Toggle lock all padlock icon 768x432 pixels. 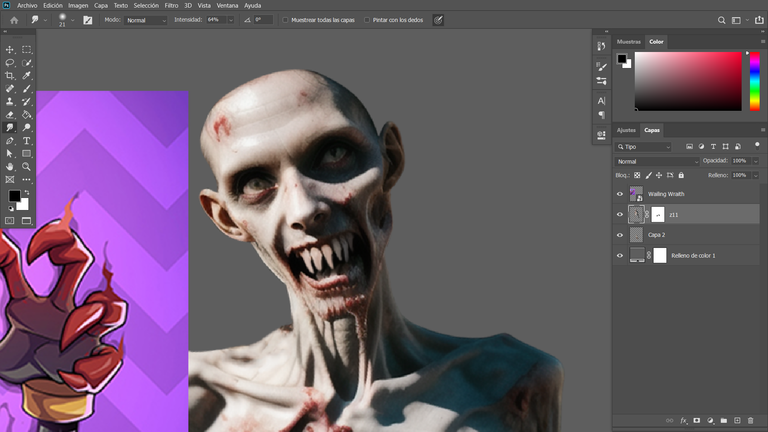(681, 175)
